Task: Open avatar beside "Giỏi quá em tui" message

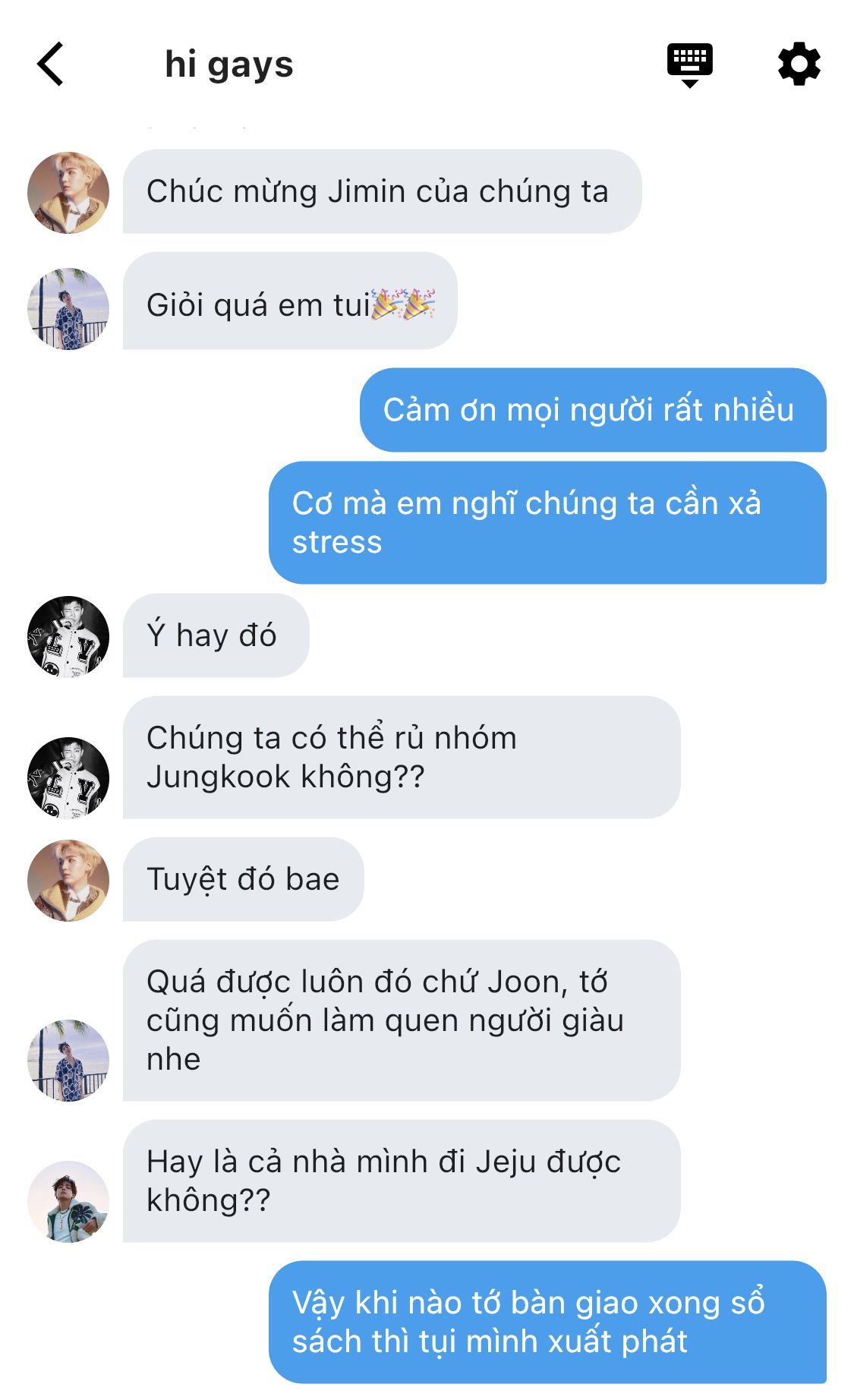Action: tap(68, 308)
